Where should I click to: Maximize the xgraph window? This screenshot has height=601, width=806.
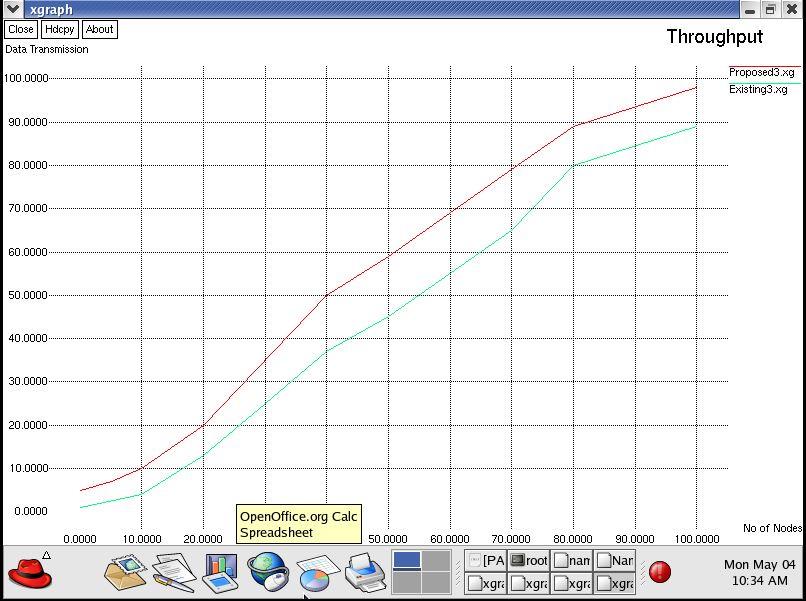(770, 9)
